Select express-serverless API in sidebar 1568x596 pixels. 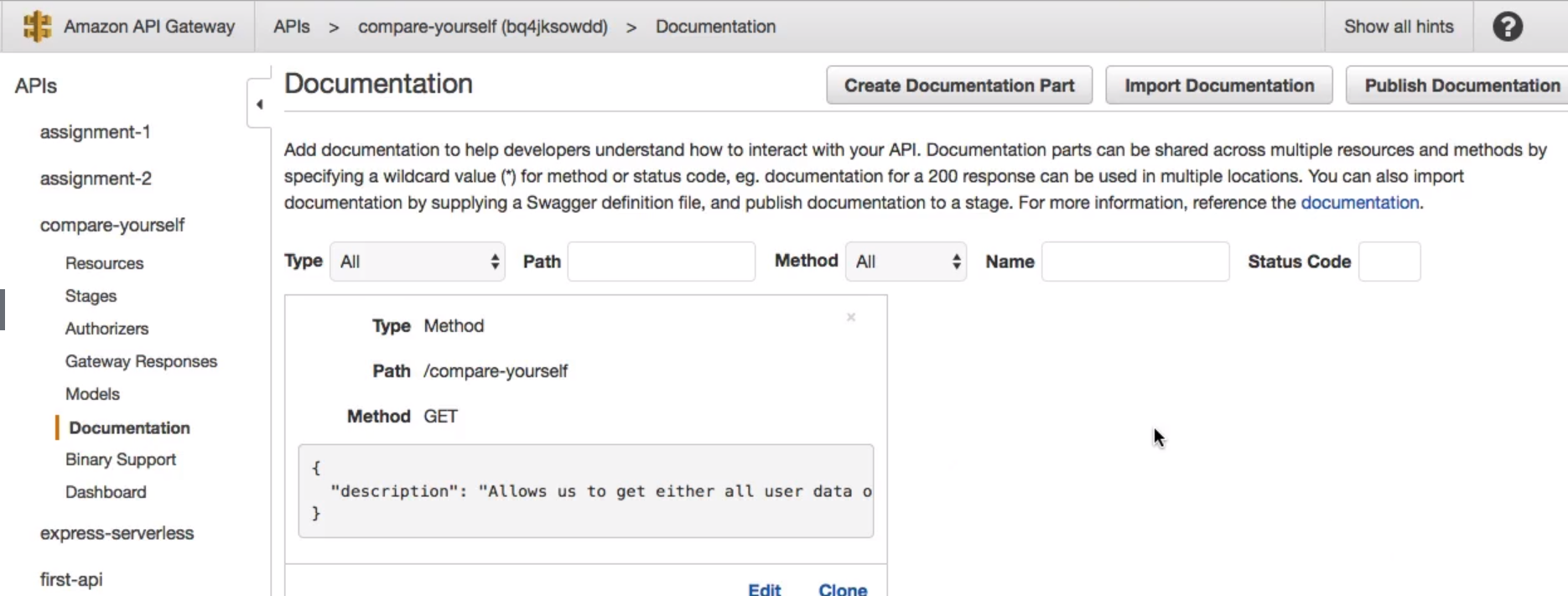click(117, 533)
